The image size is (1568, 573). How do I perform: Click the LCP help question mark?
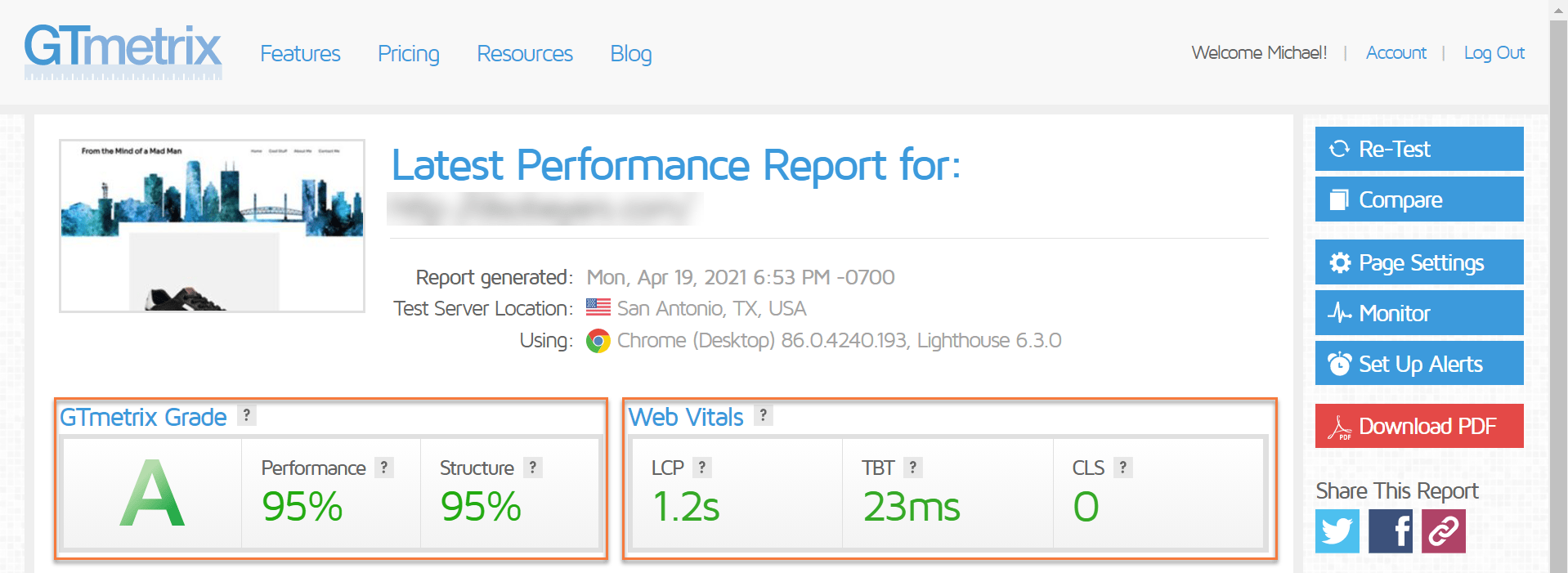click(701, 468)
